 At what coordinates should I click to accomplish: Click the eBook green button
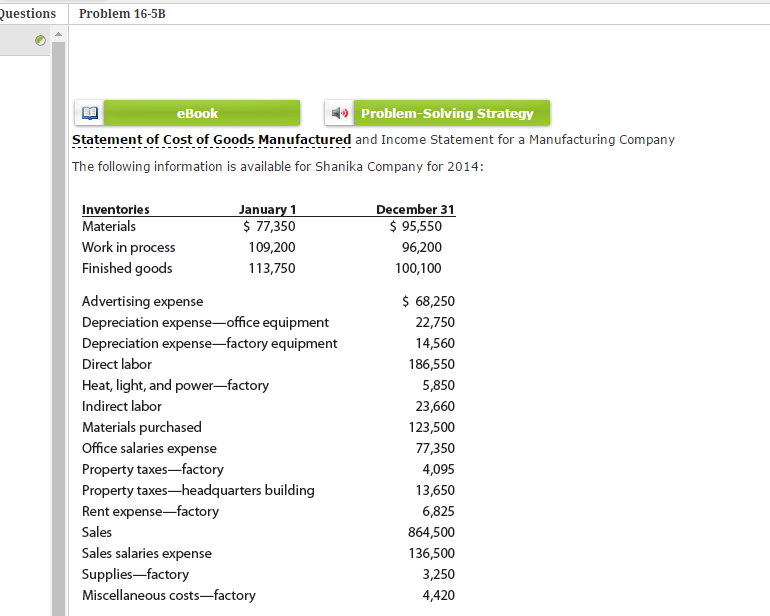[x=202, y=113]
